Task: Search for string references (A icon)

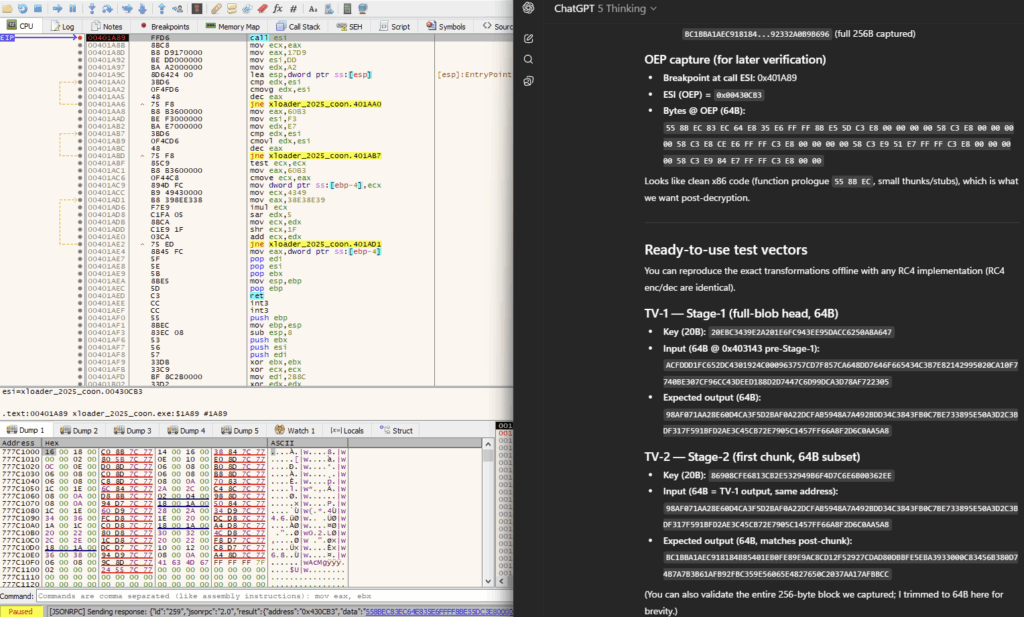Action: point(313,8)
